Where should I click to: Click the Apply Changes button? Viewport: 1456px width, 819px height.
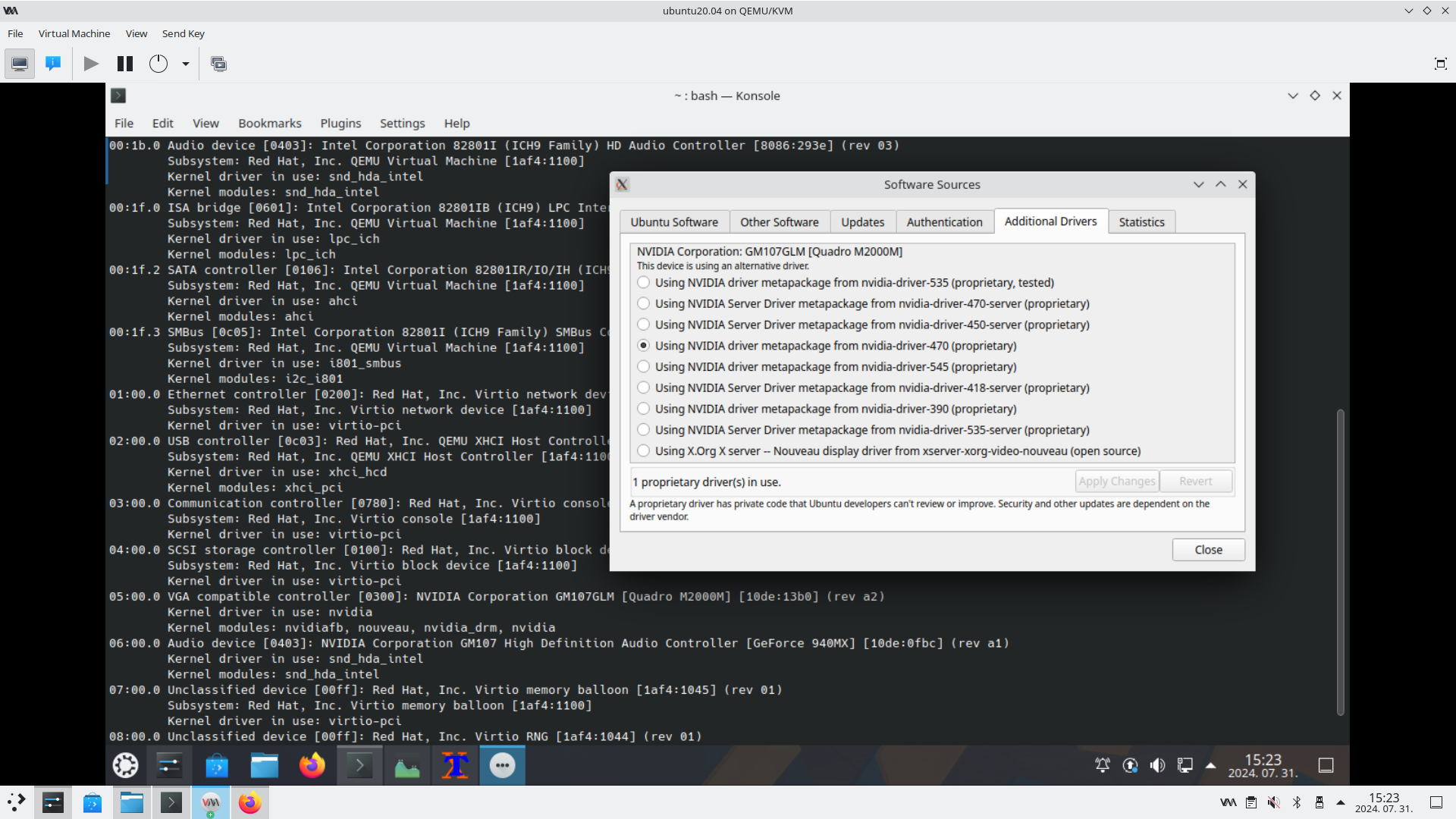coord(1117,482)
